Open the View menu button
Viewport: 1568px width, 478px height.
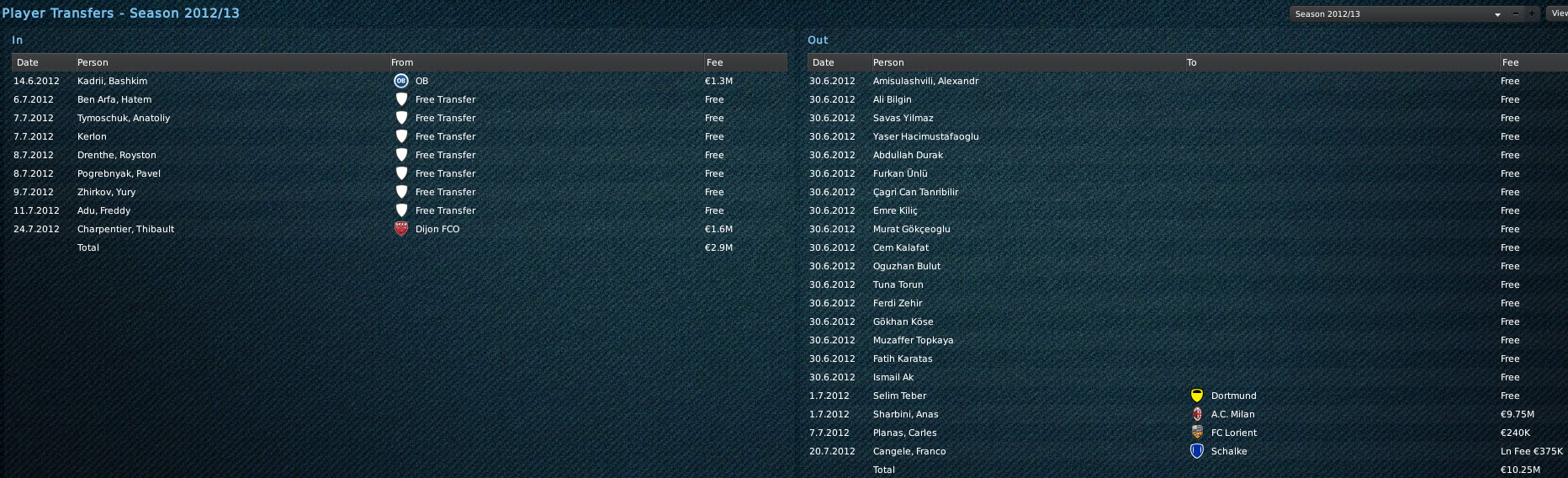[1558, 13]
